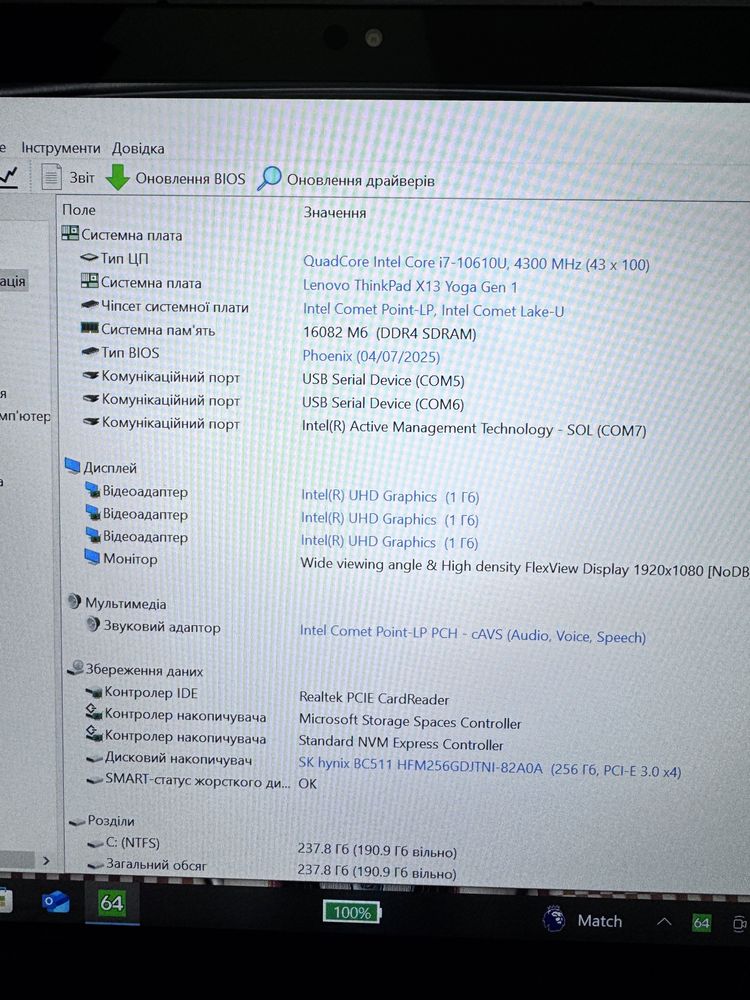Click Standard NVM Express Controller value
Image resolution: width=750 pixels, height=1000 pixels.
401,743
